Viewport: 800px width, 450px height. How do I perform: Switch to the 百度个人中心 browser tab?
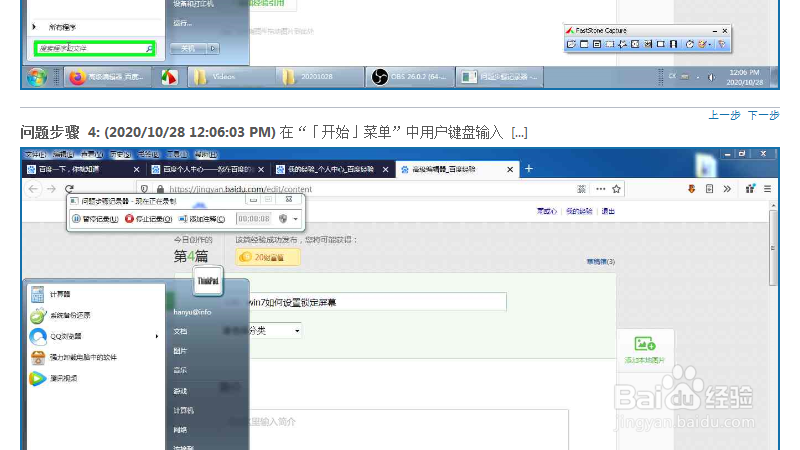(208, 169)
